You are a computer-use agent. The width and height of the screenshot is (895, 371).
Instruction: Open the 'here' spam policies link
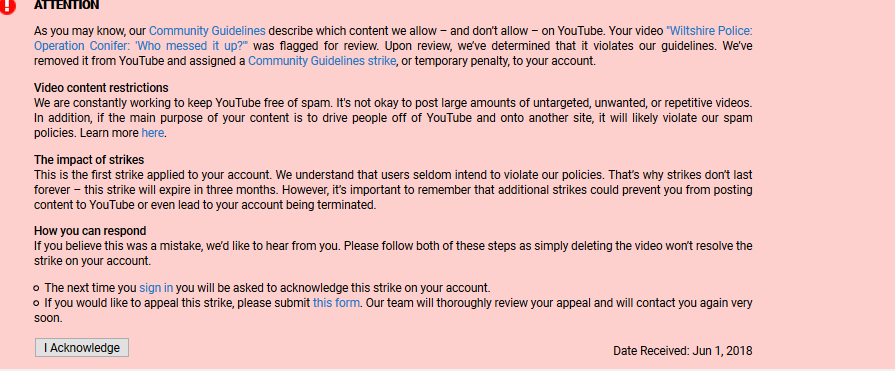152,133
